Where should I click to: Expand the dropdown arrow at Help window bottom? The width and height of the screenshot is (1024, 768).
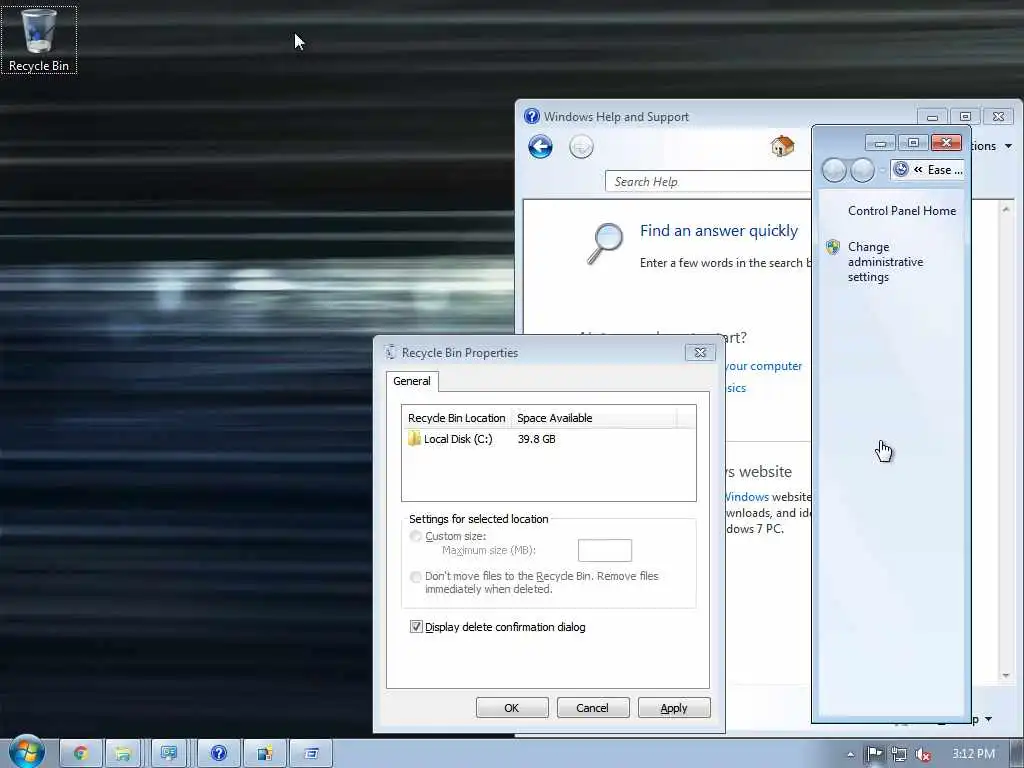(988, 719)
